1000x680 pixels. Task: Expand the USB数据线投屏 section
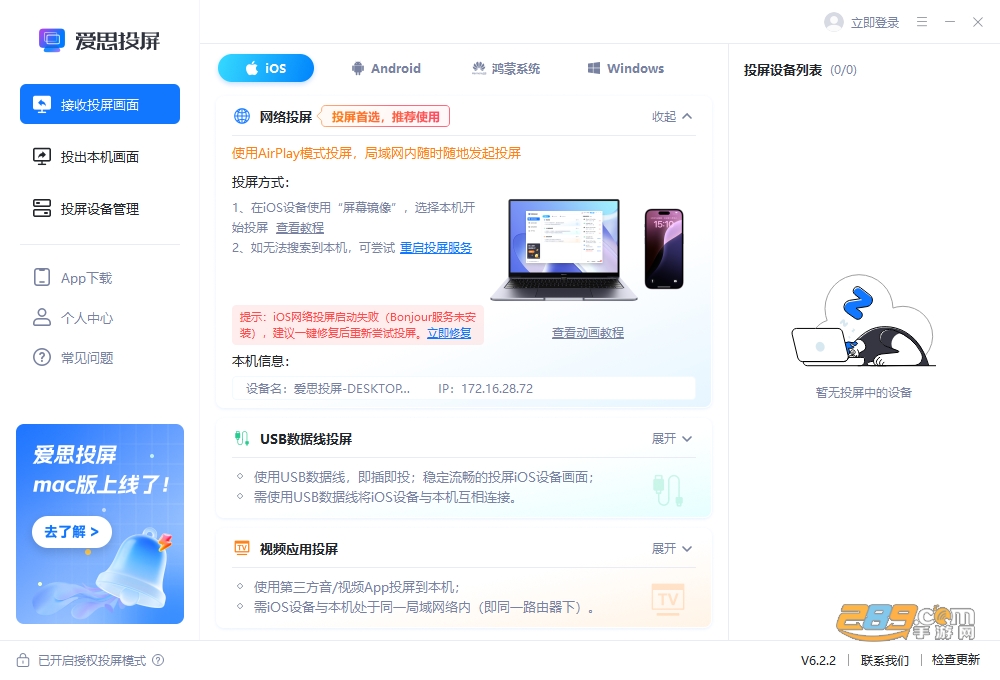click(x=672, y=438)
